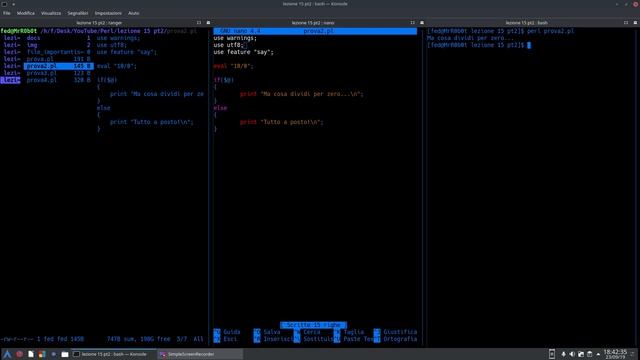Select highlighted prova2.pl in ranger

coord(59,66)
